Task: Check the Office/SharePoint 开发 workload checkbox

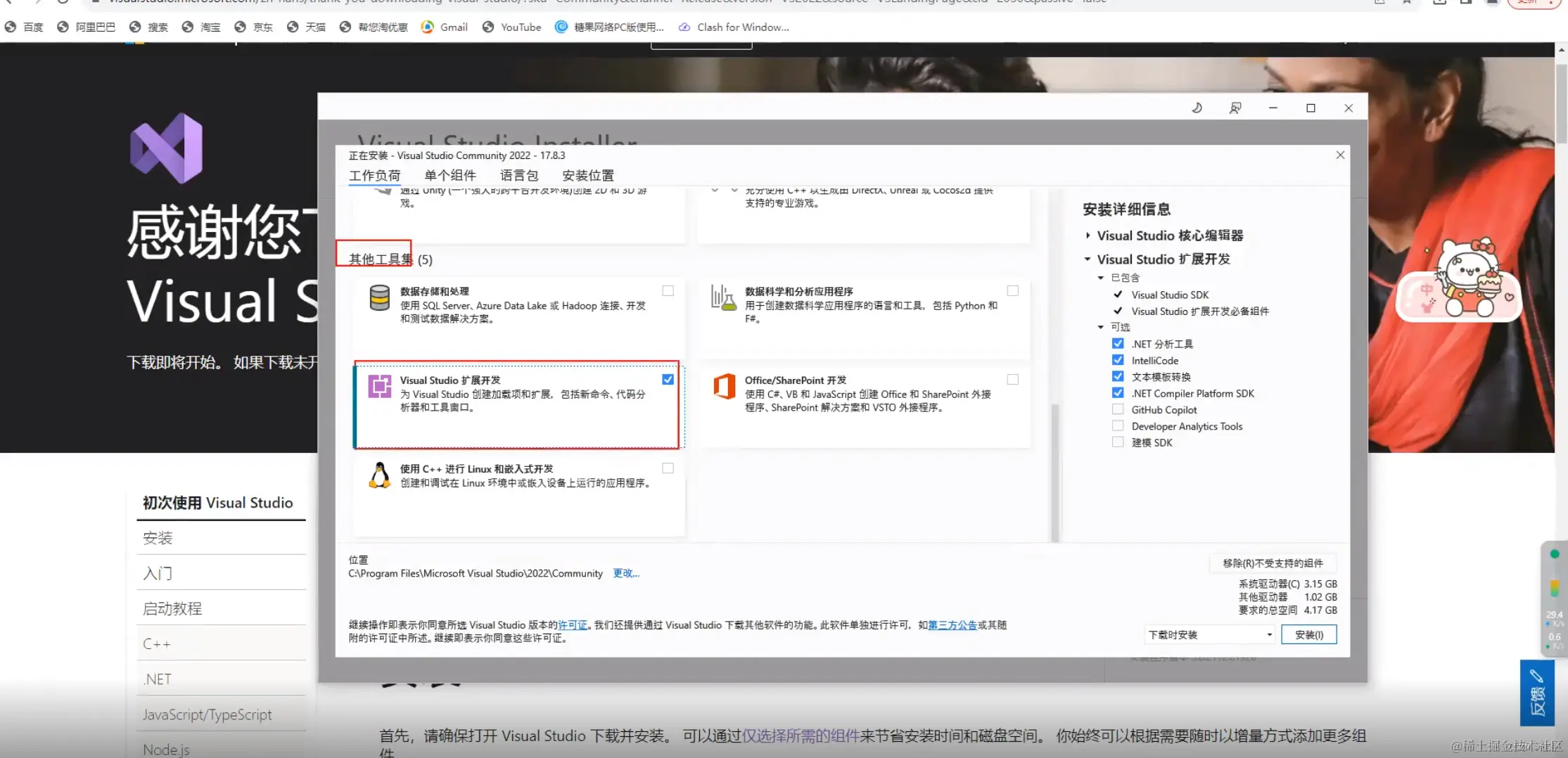Action: click(x=1013, y=379)
